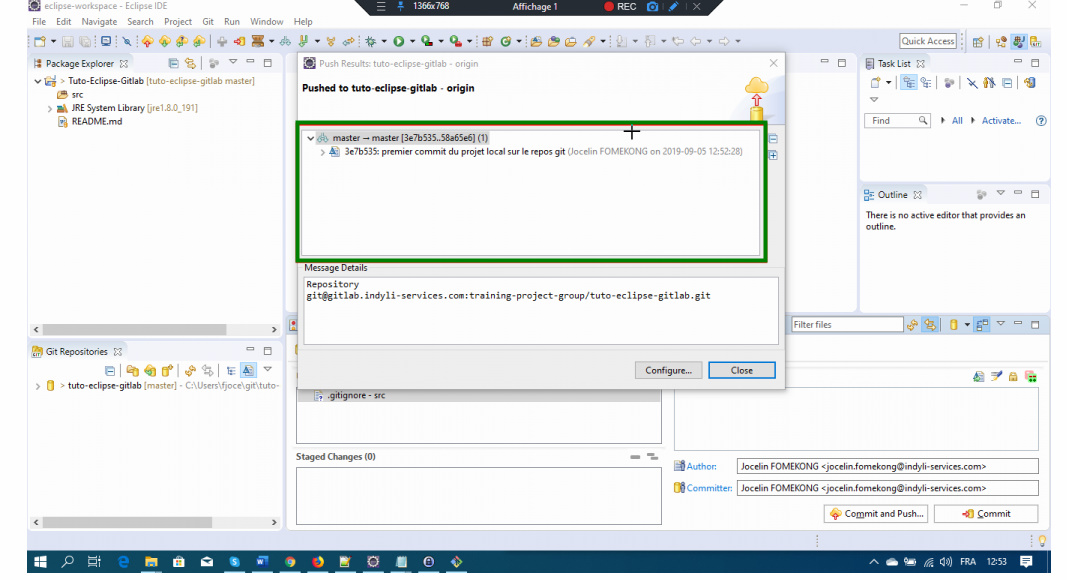Screen dimensions: 1067x580
Task: Expand commit 3e7b535 in push results
Action: (323, 152)
